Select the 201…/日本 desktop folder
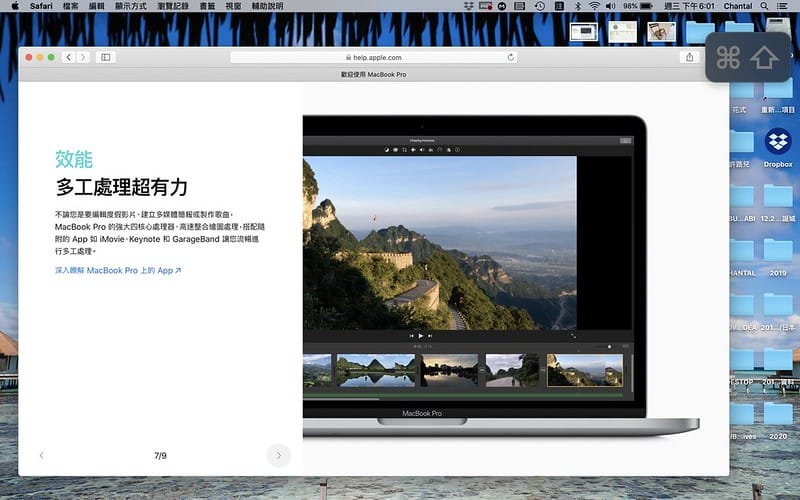 pos(778,311)
